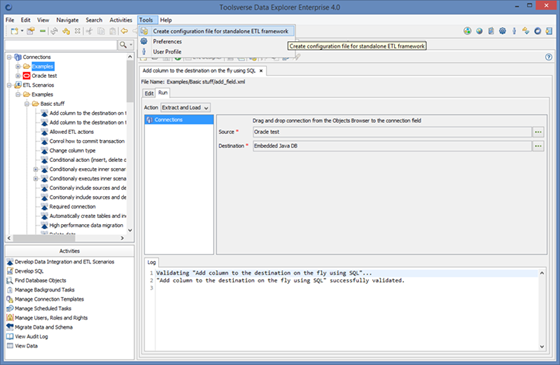This screenshot has width=560, height=365.
Task: Click the paste clipboard toolbar icon
Action: click(112, 31)
